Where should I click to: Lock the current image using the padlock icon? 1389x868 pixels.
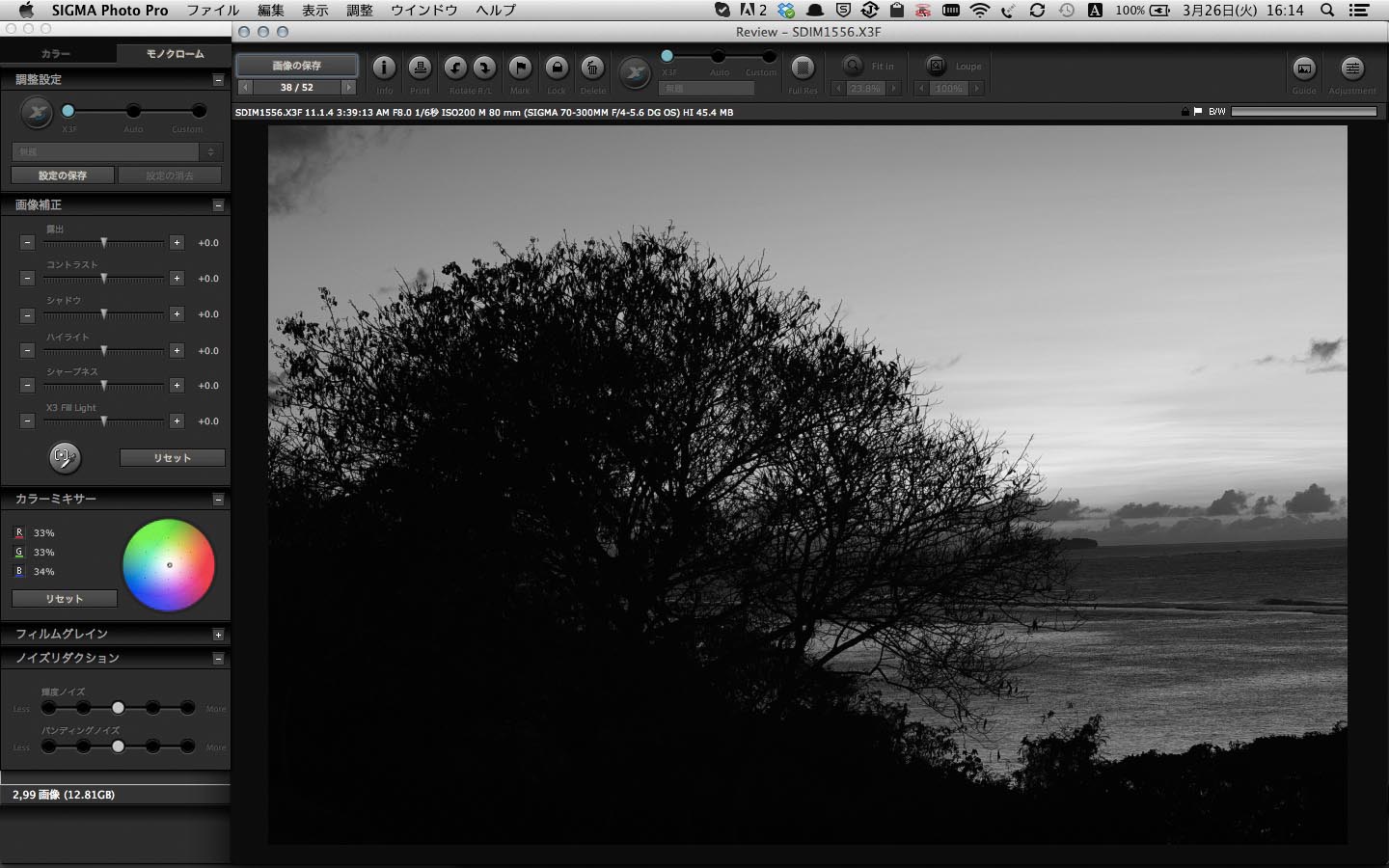pyautogui.click(x=557, y=68)
